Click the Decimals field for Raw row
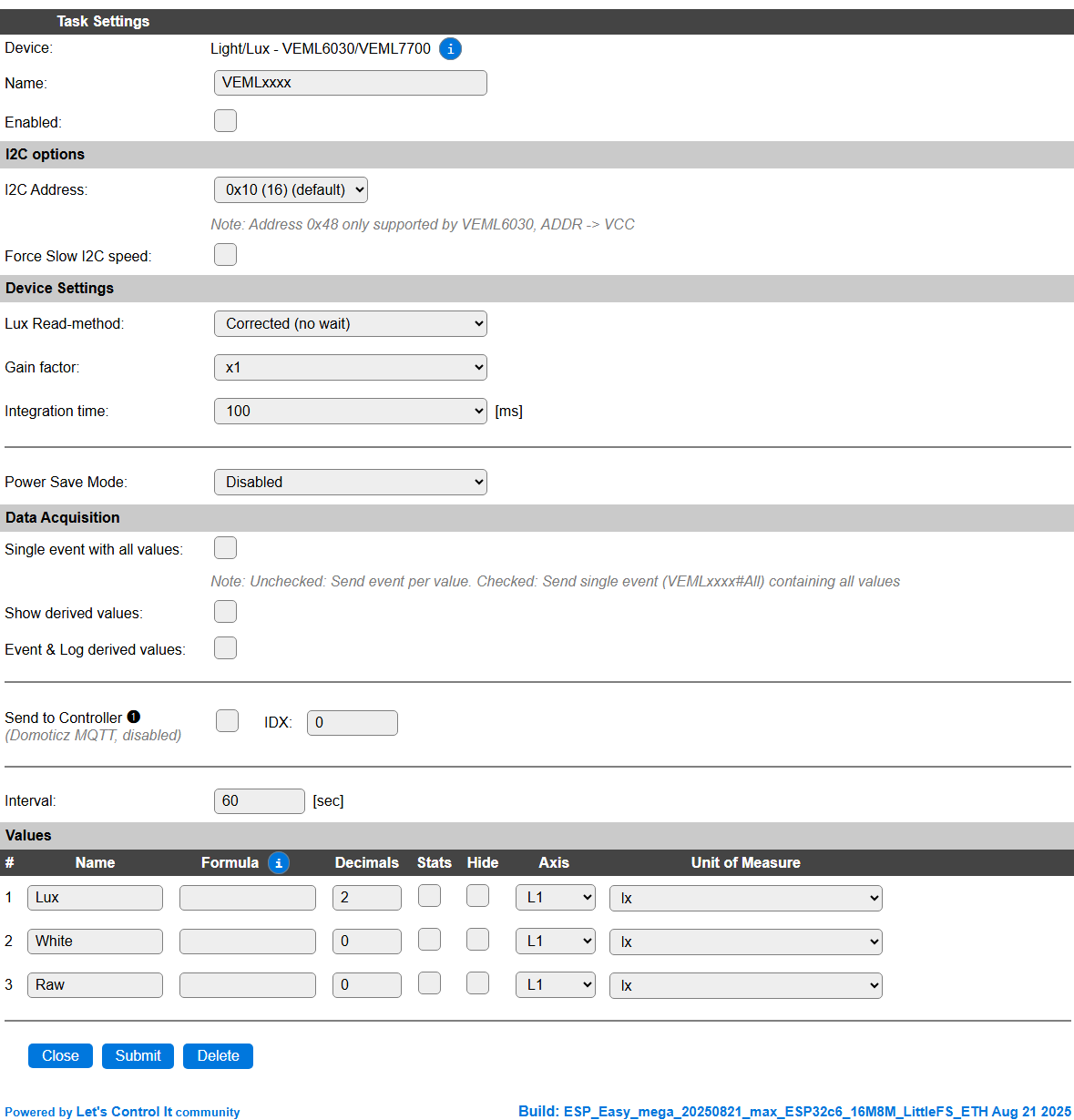1074x1120 pixels. [x=367, y=985]
